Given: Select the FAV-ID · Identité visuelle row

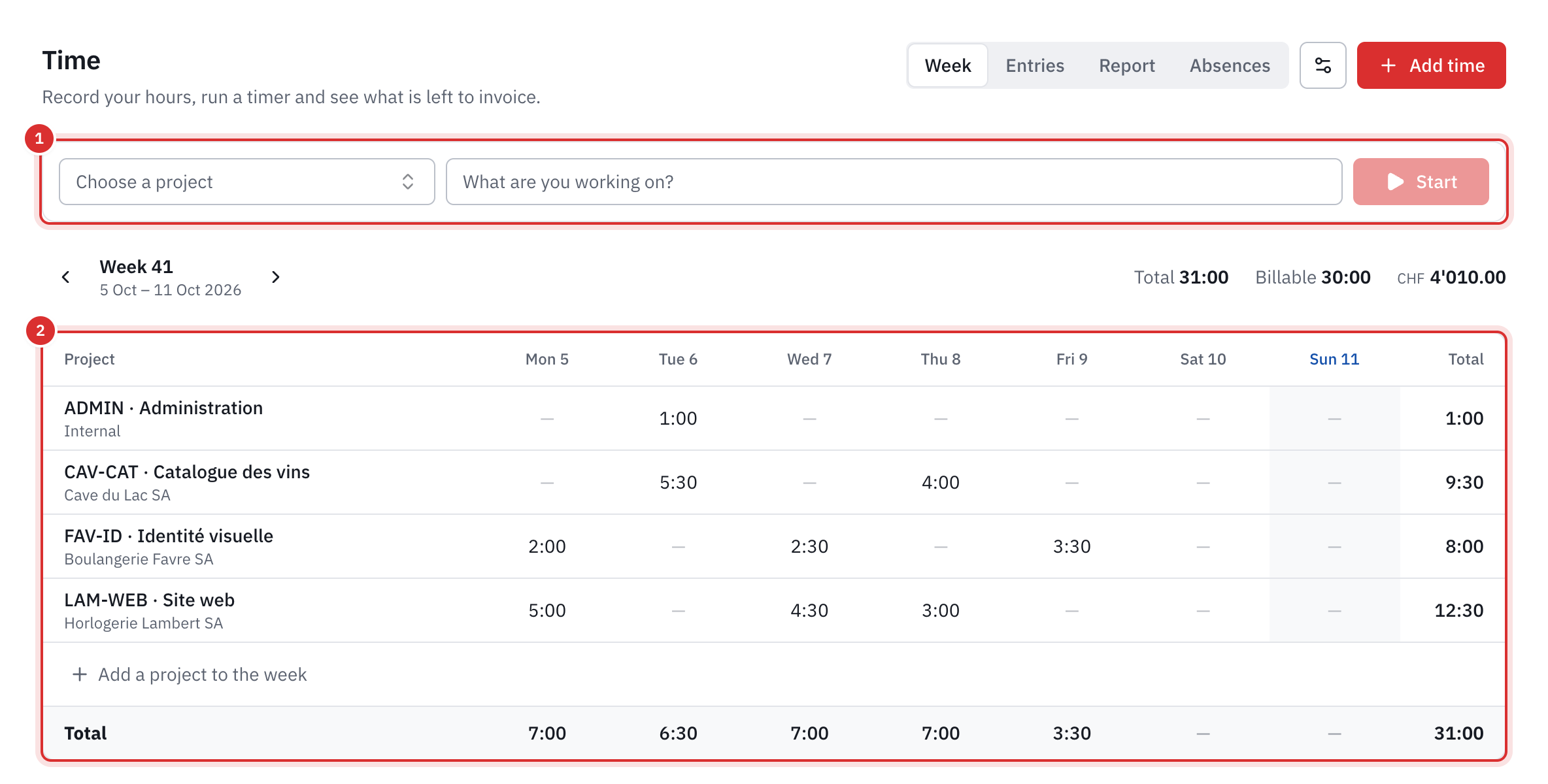Looking at the screenshot, I should [773, 546].
